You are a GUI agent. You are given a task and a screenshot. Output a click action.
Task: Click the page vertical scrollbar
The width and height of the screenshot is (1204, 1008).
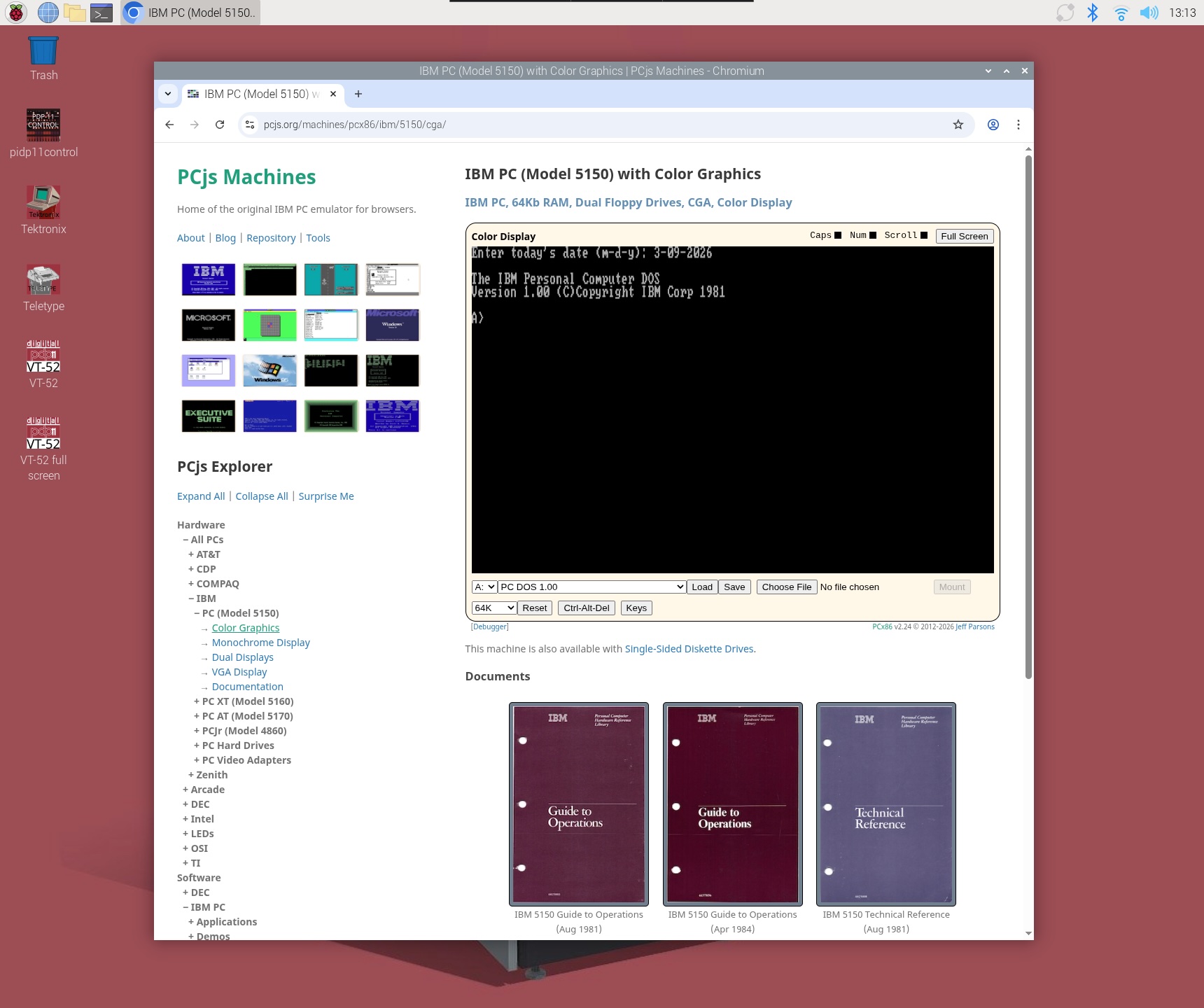[1028, 416]
